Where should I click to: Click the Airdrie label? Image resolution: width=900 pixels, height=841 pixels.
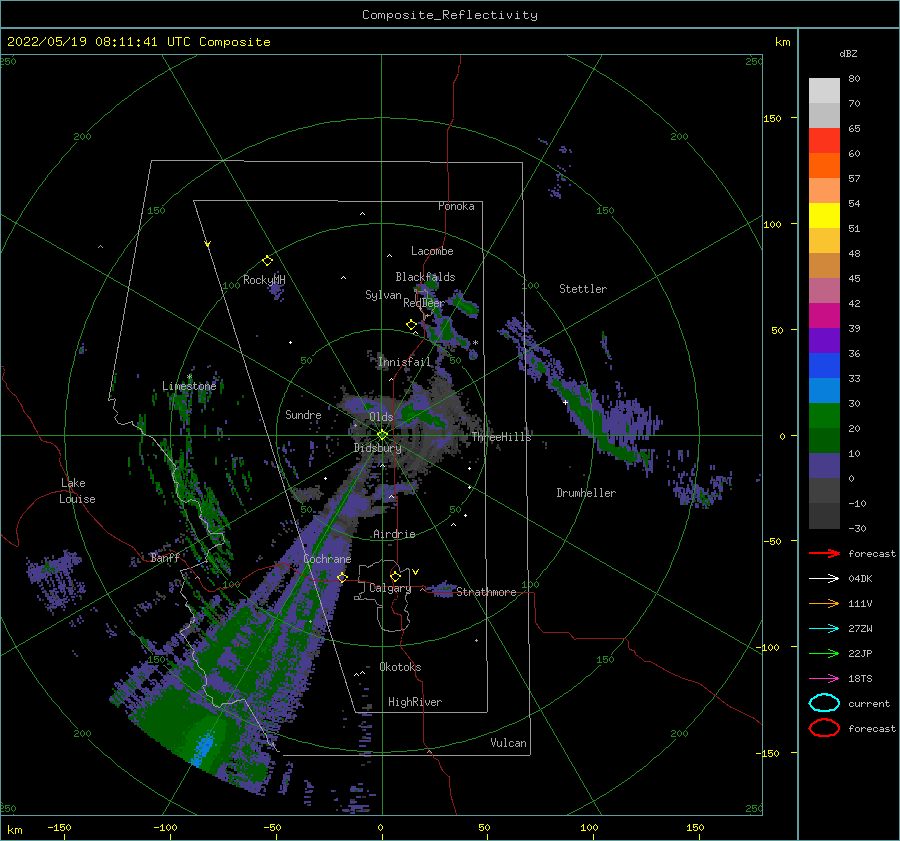(394, 534)
